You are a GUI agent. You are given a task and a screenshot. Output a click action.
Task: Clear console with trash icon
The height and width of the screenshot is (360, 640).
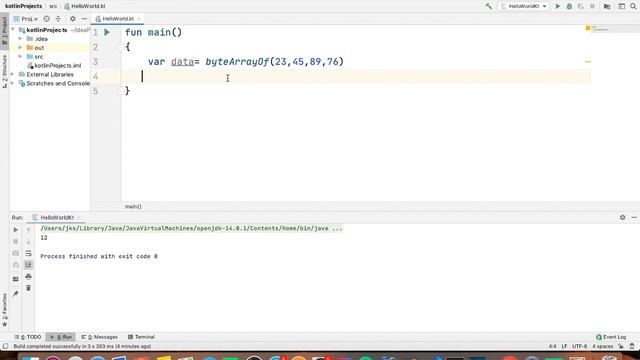pos(28,288)
